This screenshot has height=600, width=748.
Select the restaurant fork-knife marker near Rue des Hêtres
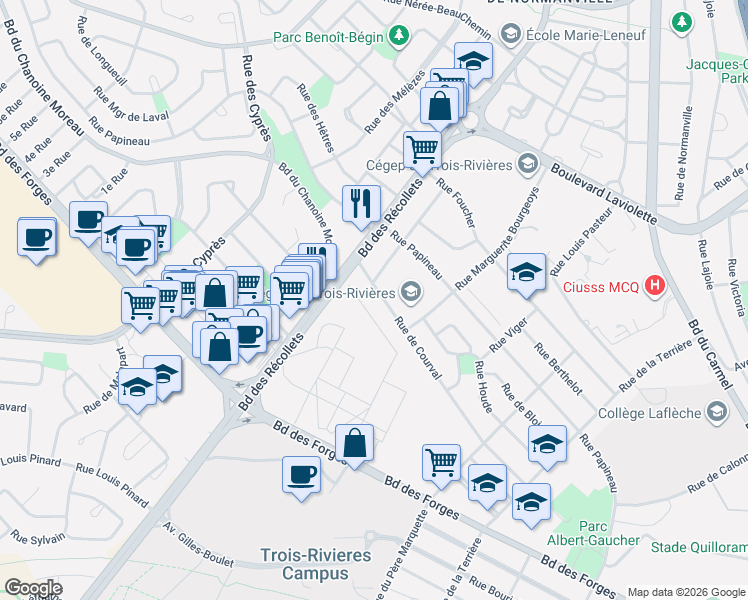coord(361,207)
